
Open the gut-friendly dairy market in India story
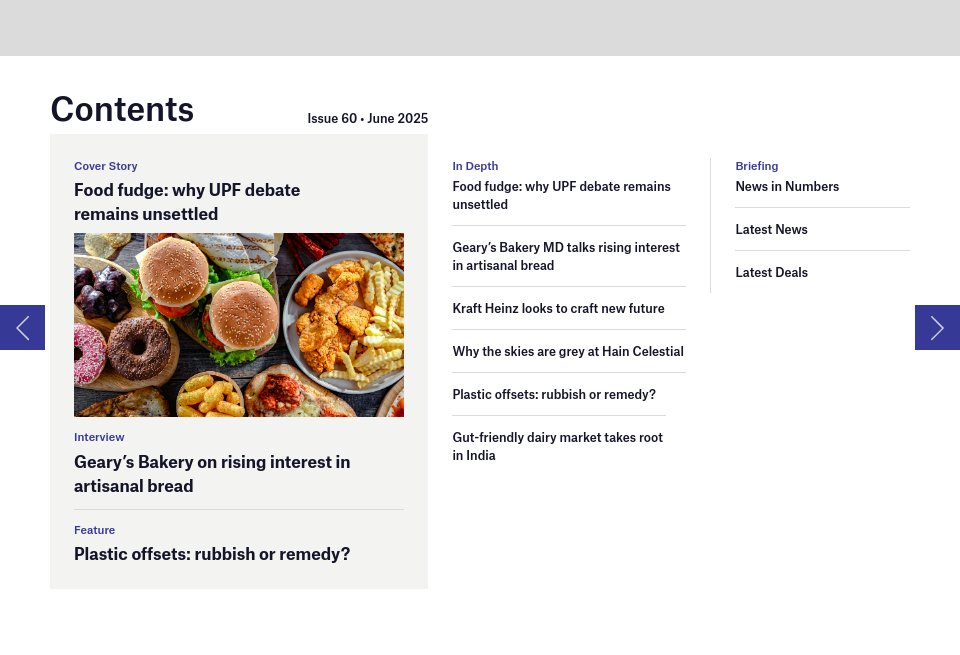click(x=557, y=446)
